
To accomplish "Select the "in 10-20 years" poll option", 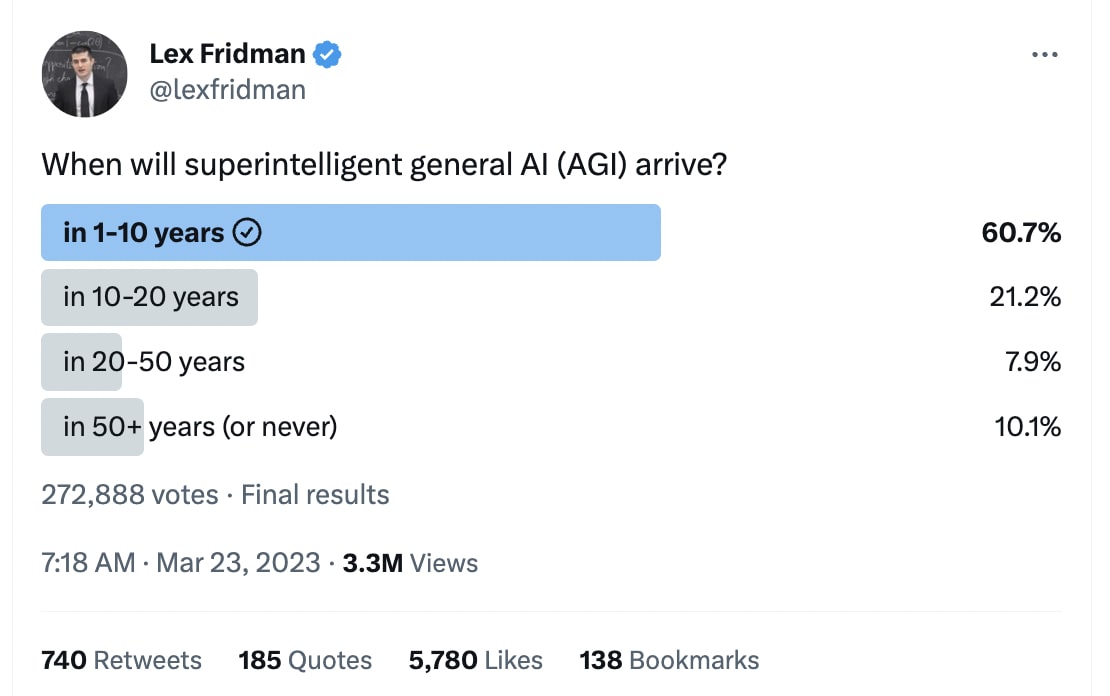I will [150, 297].
